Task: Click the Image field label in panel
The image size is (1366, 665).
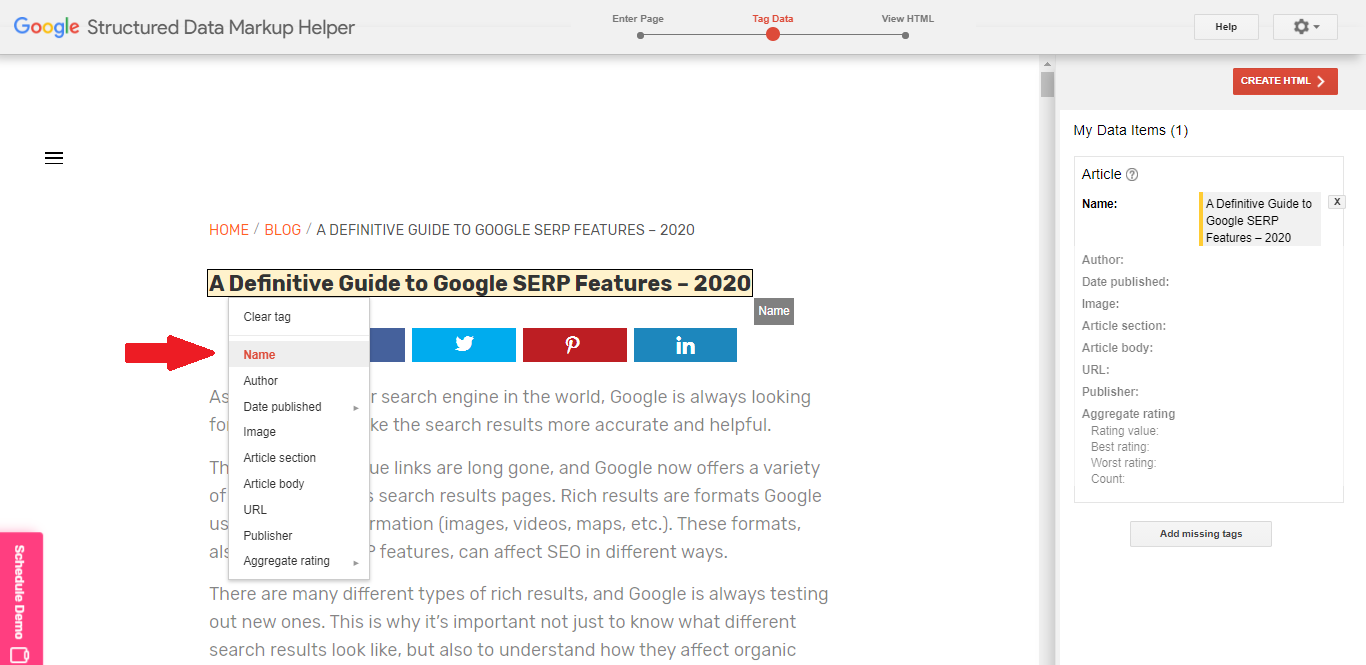Action: coord(1101,304)
